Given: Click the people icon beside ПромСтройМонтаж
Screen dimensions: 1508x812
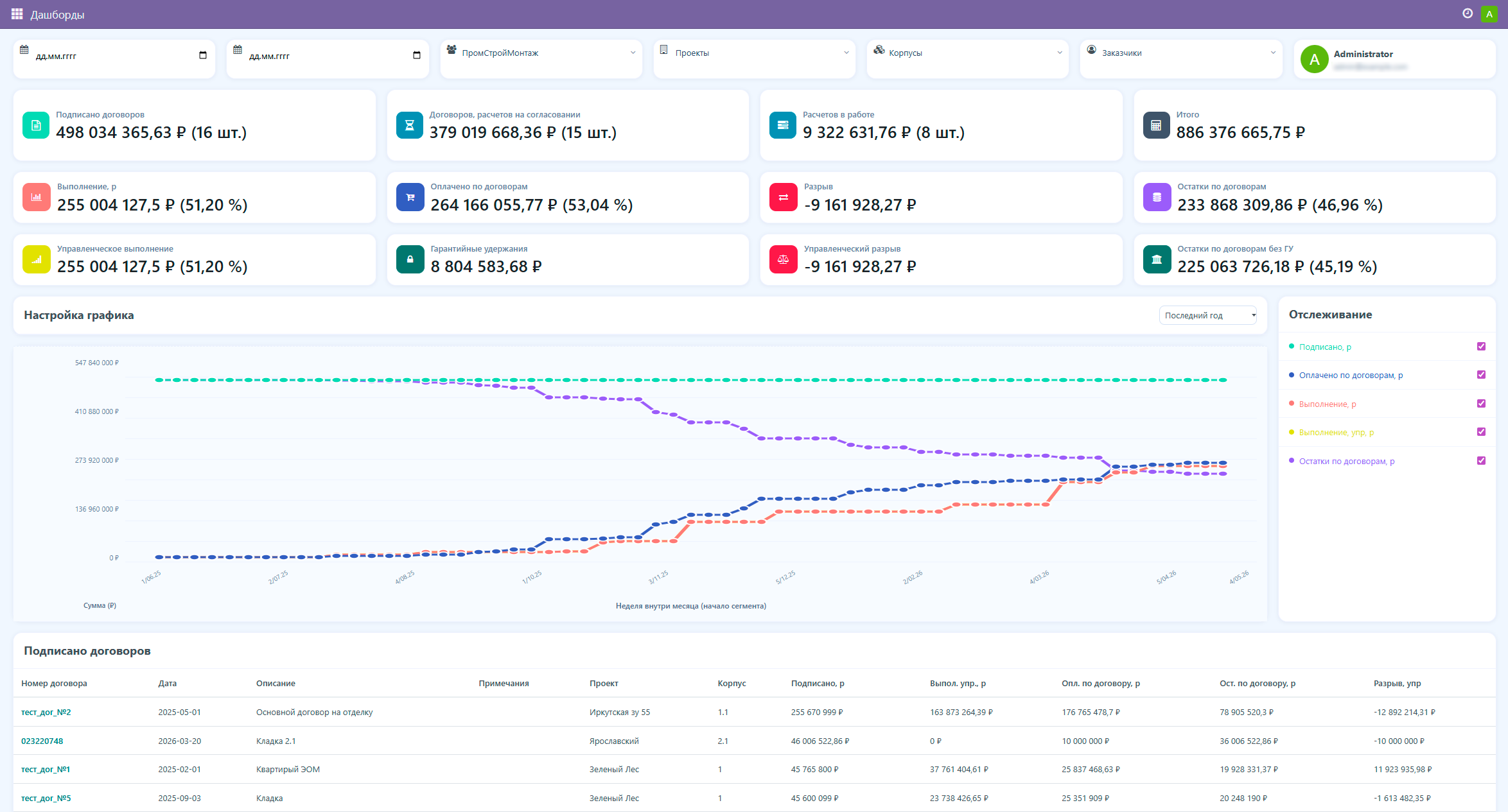Looking at the screenshot, I should pyautogui.click(x=452, y=49).
